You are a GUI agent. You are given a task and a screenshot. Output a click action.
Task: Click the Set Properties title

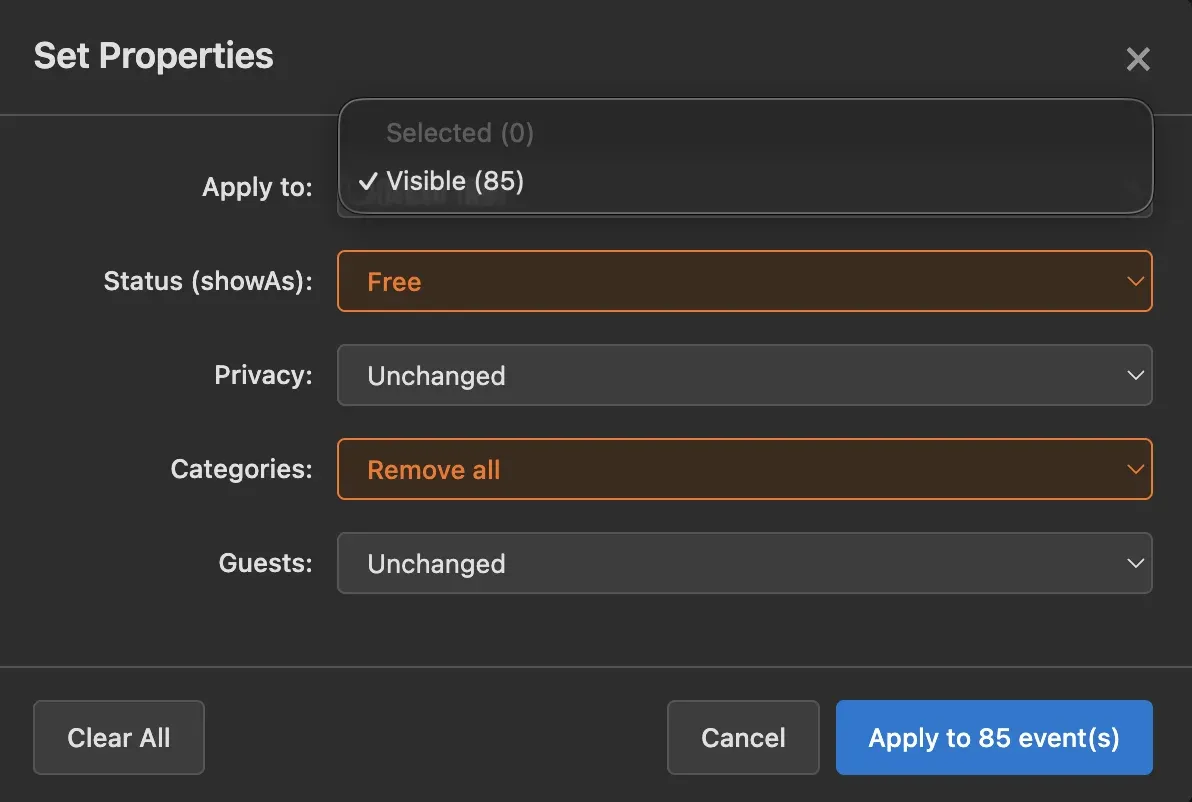pos(154,56)
